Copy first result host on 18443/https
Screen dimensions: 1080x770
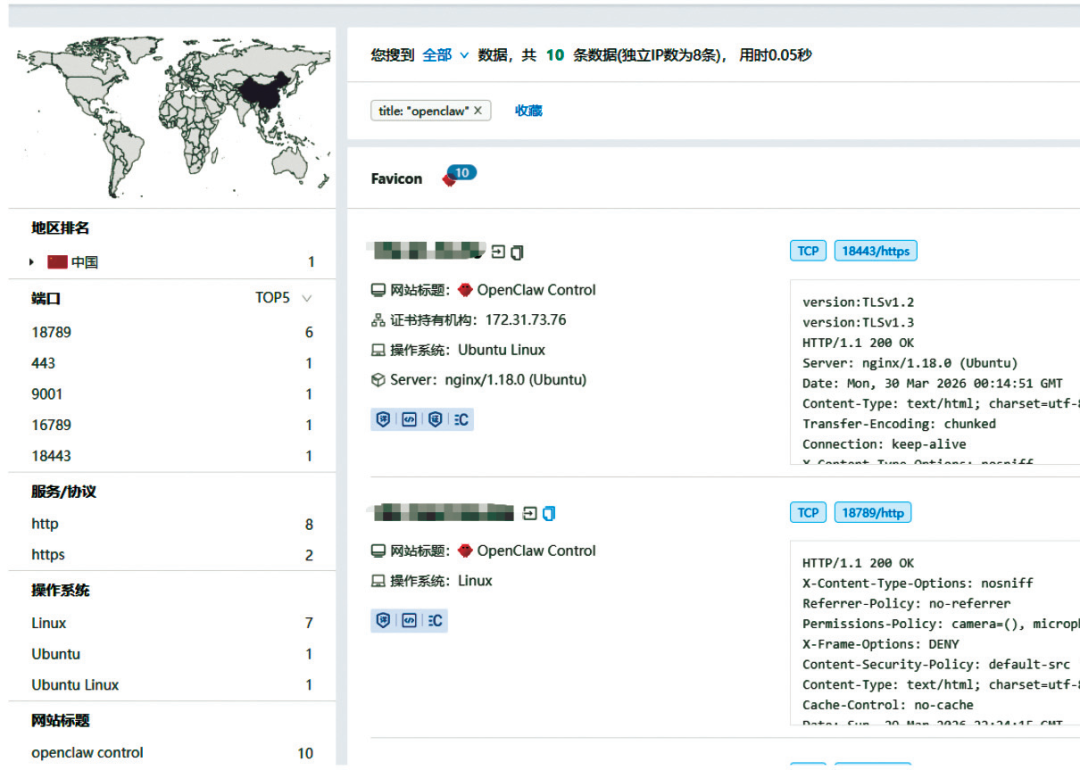[517, 253]
